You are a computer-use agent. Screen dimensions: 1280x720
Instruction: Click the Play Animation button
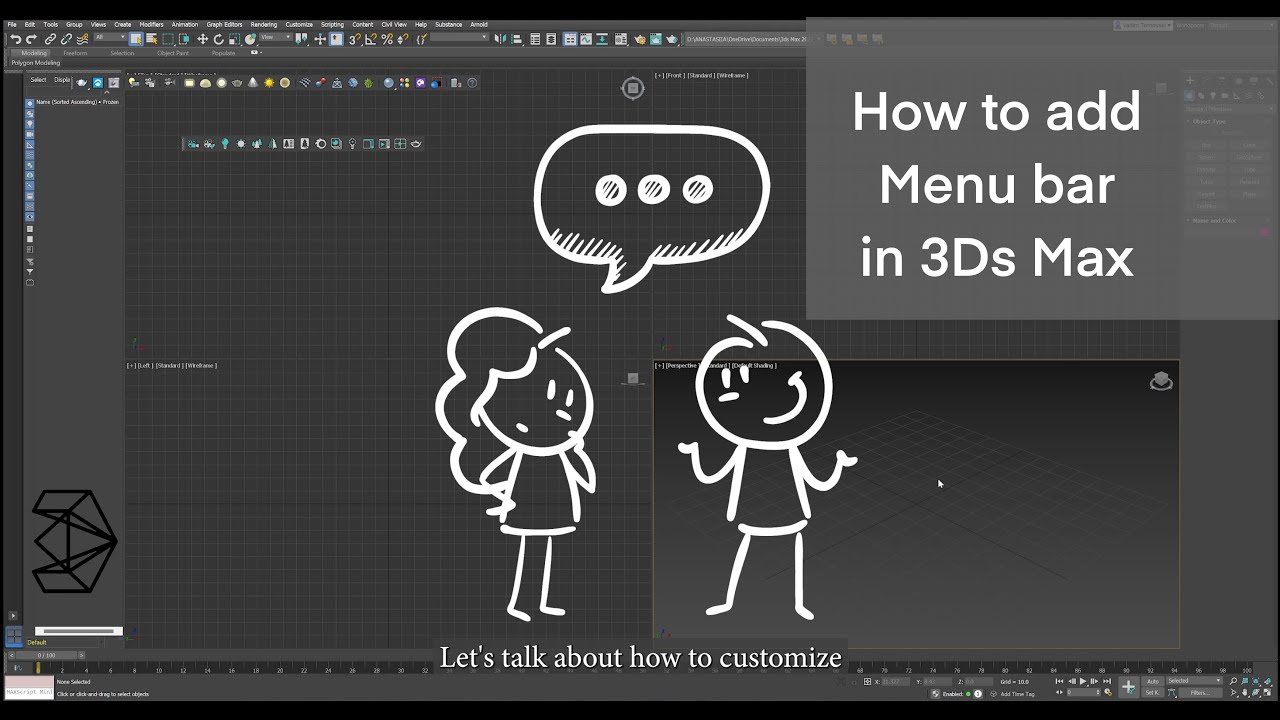[1083, 681]
